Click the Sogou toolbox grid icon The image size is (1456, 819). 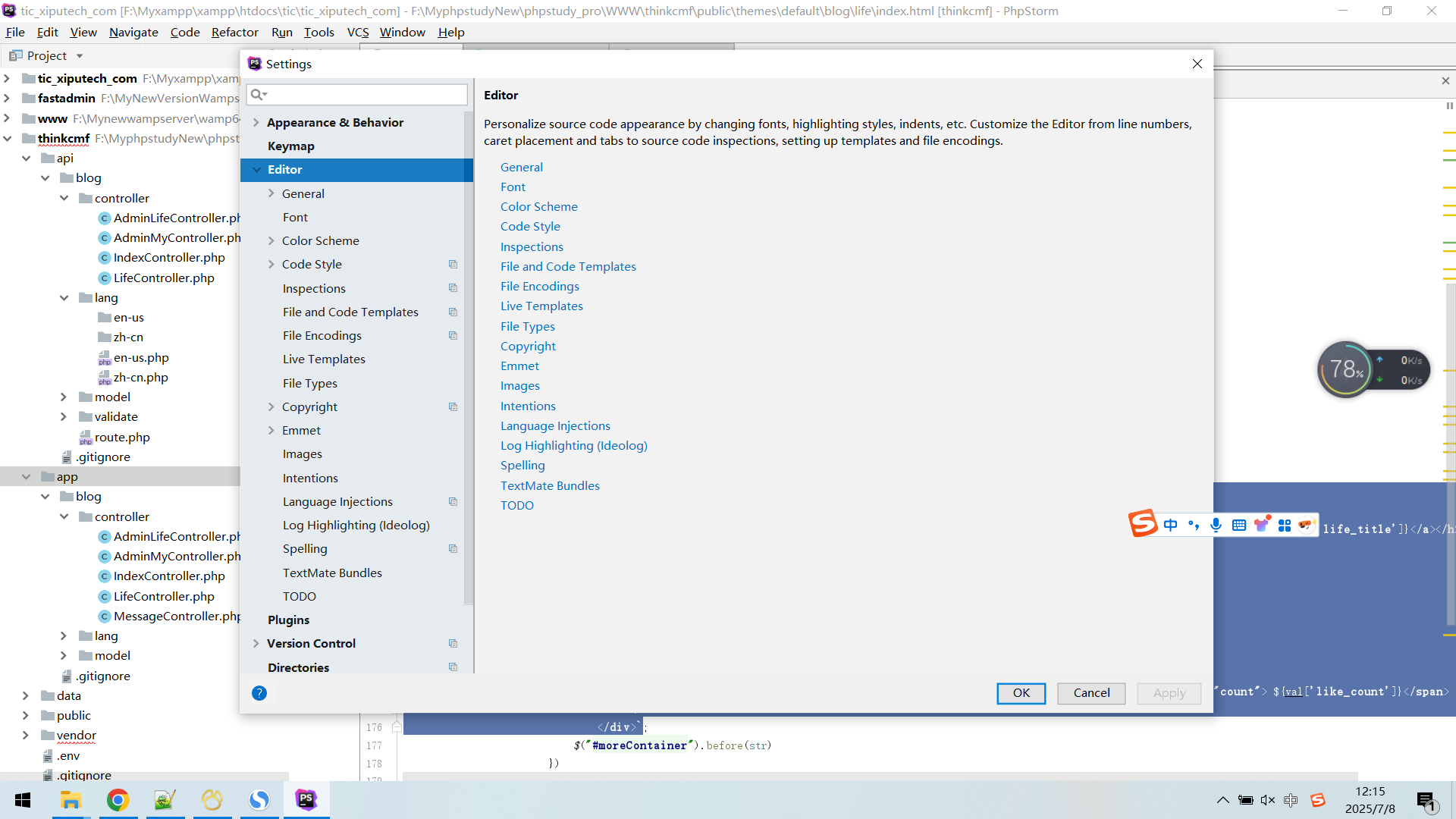1285,526
